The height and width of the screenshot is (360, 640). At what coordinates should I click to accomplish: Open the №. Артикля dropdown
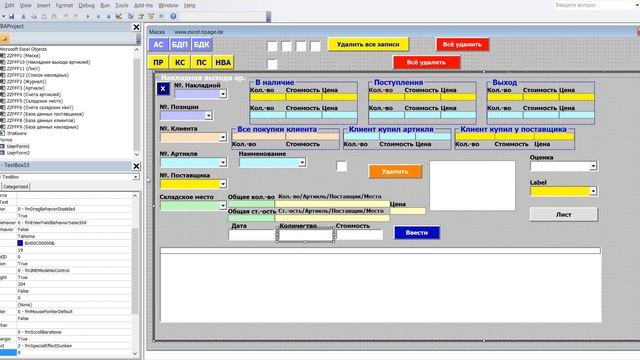click(x=223, y=162)
